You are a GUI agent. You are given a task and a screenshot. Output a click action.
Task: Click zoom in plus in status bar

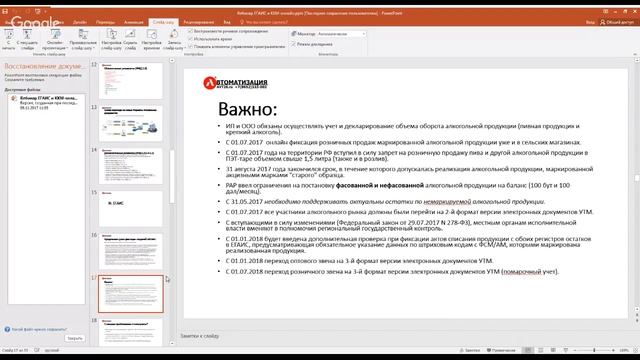click(613, 350)
